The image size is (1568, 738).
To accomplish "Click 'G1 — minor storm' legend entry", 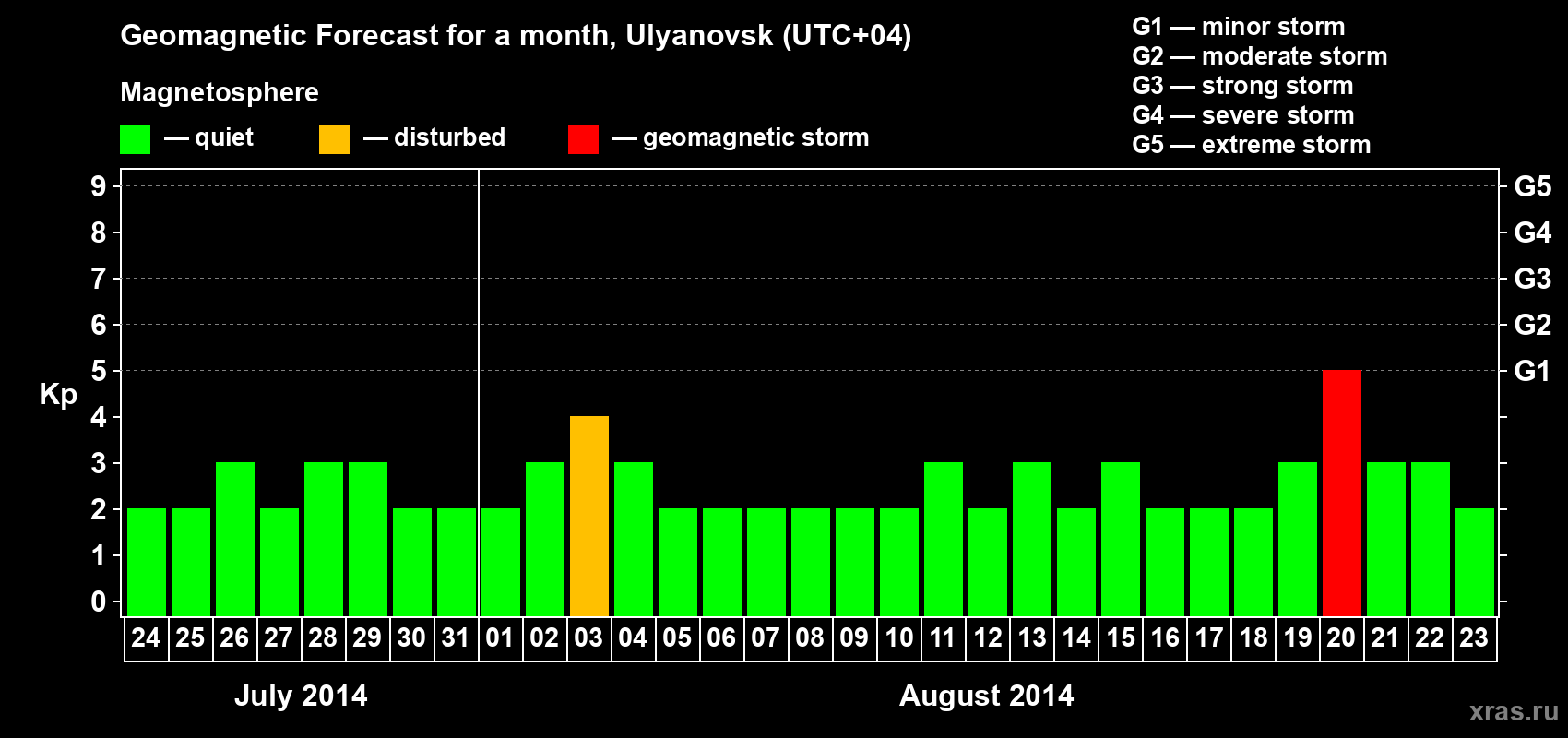I will (1239, 27).
